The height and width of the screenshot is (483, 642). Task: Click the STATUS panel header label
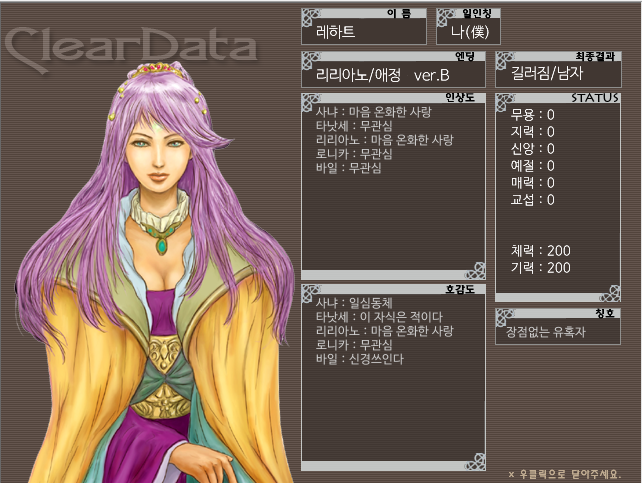(595, 98)
